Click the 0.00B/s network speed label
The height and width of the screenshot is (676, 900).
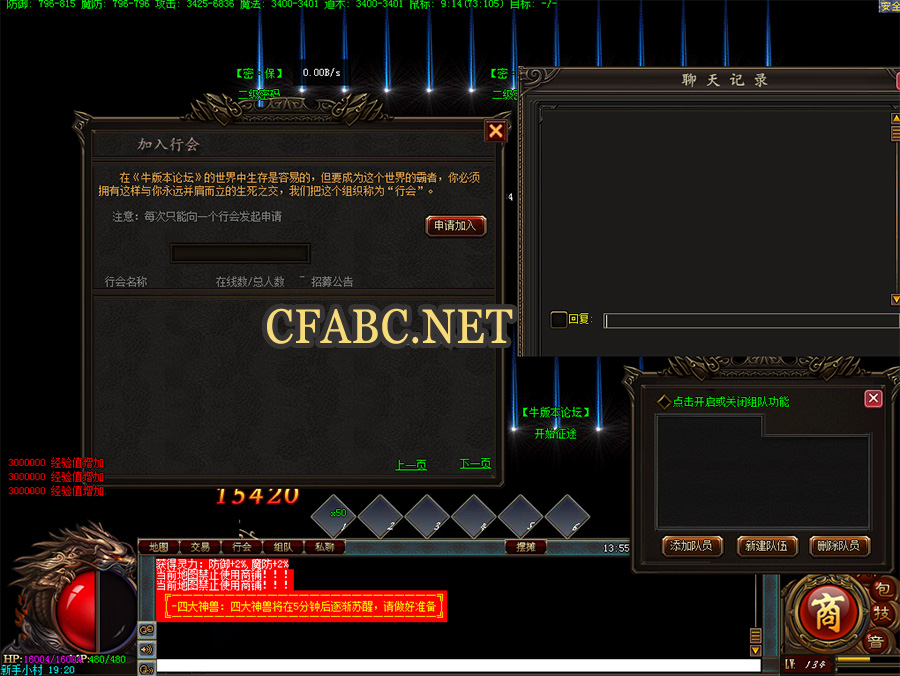point(321,73)
